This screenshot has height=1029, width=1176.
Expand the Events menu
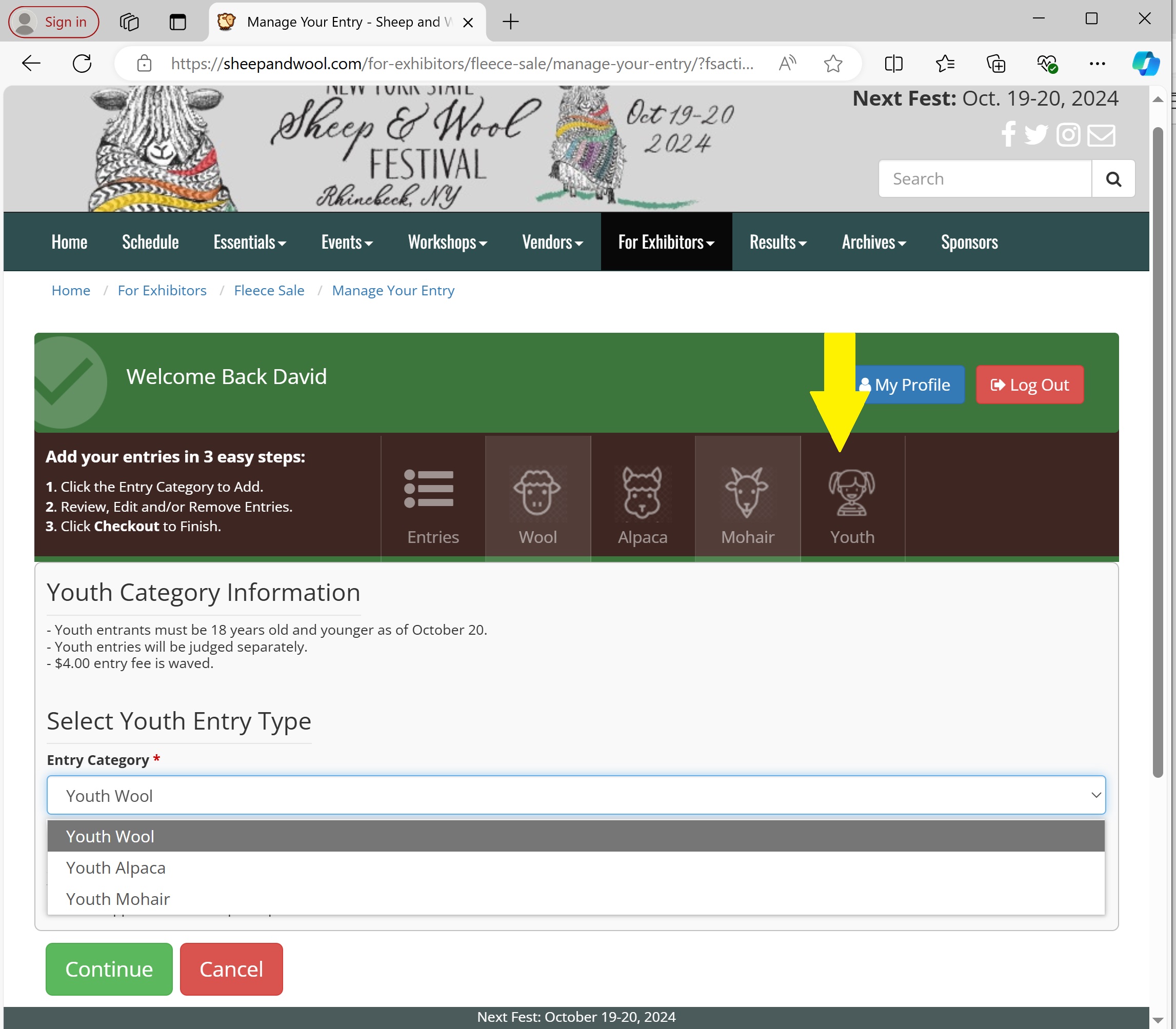point(347,242)
